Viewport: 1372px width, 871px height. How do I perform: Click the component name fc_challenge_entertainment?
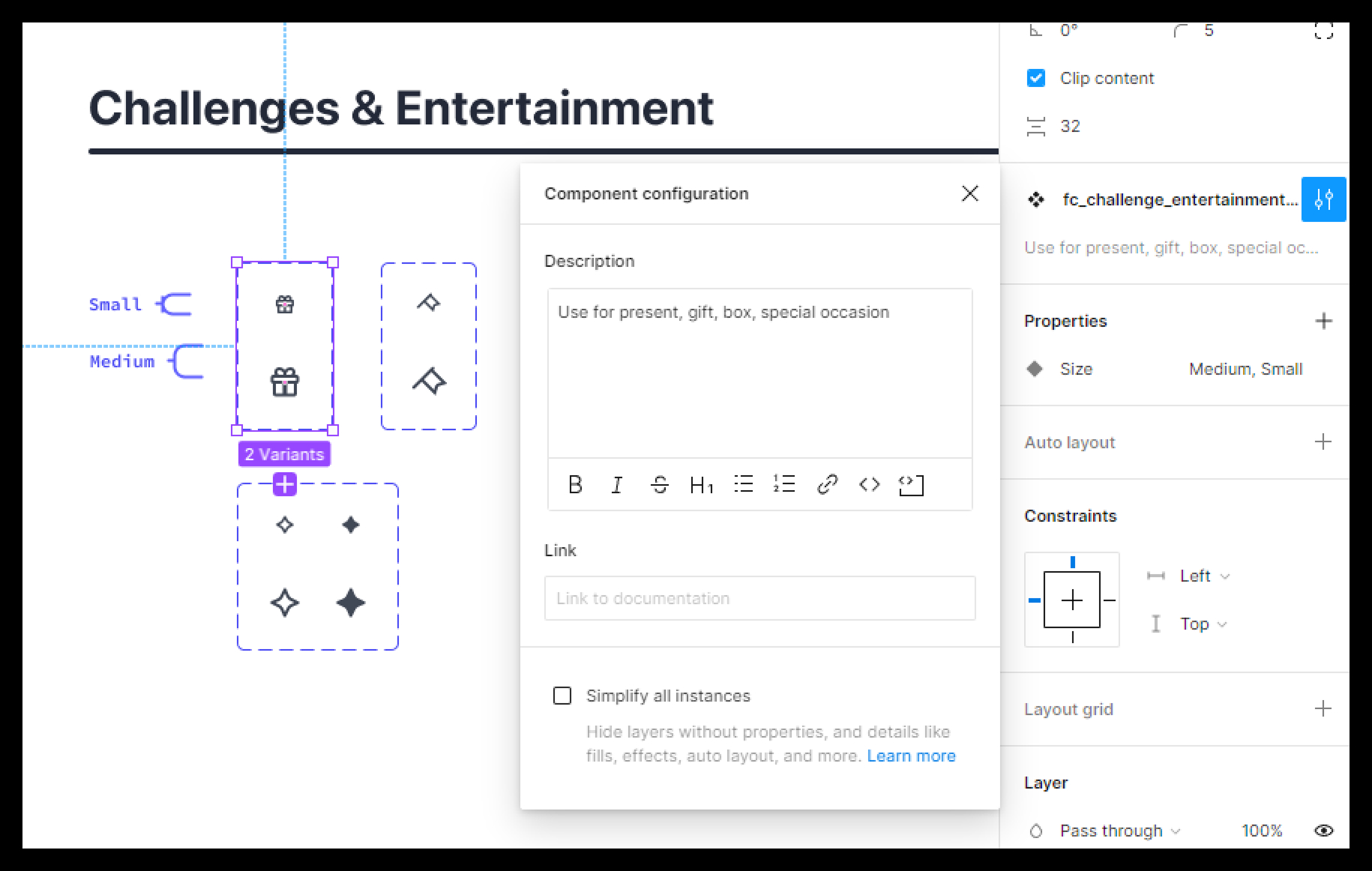1179,199
